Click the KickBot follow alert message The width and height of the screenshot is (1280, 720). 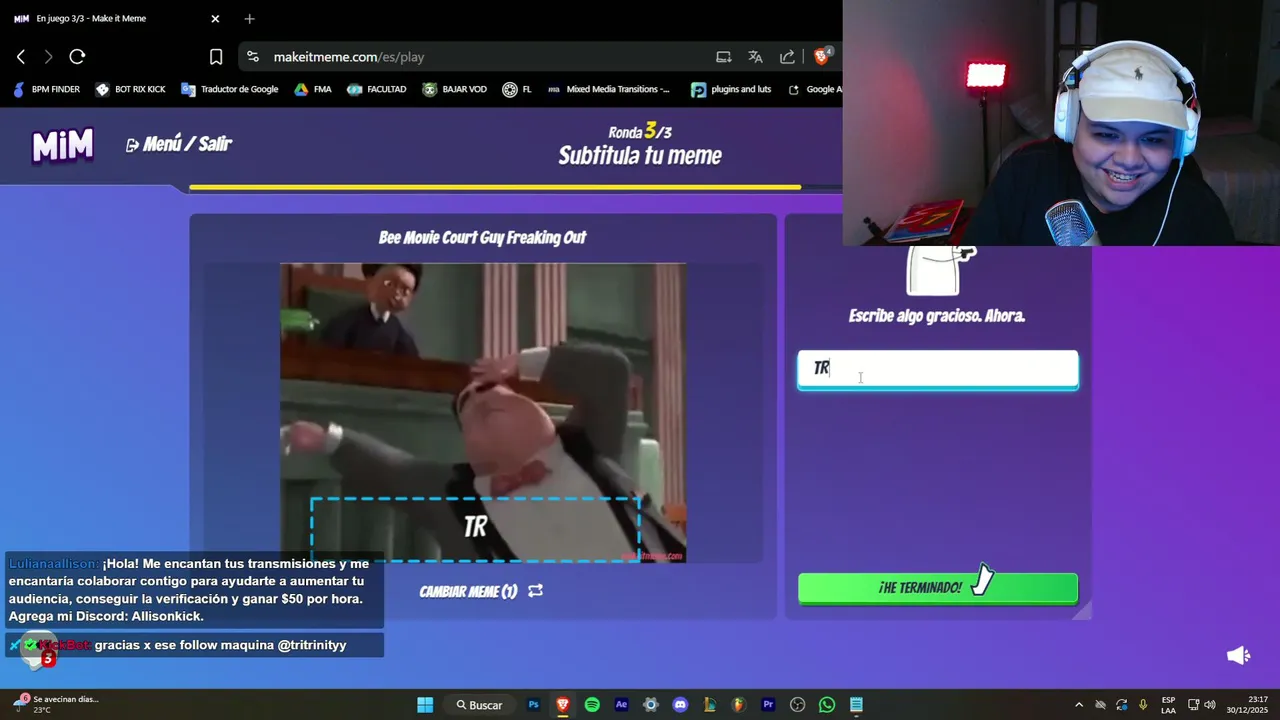tap(194, 645)
